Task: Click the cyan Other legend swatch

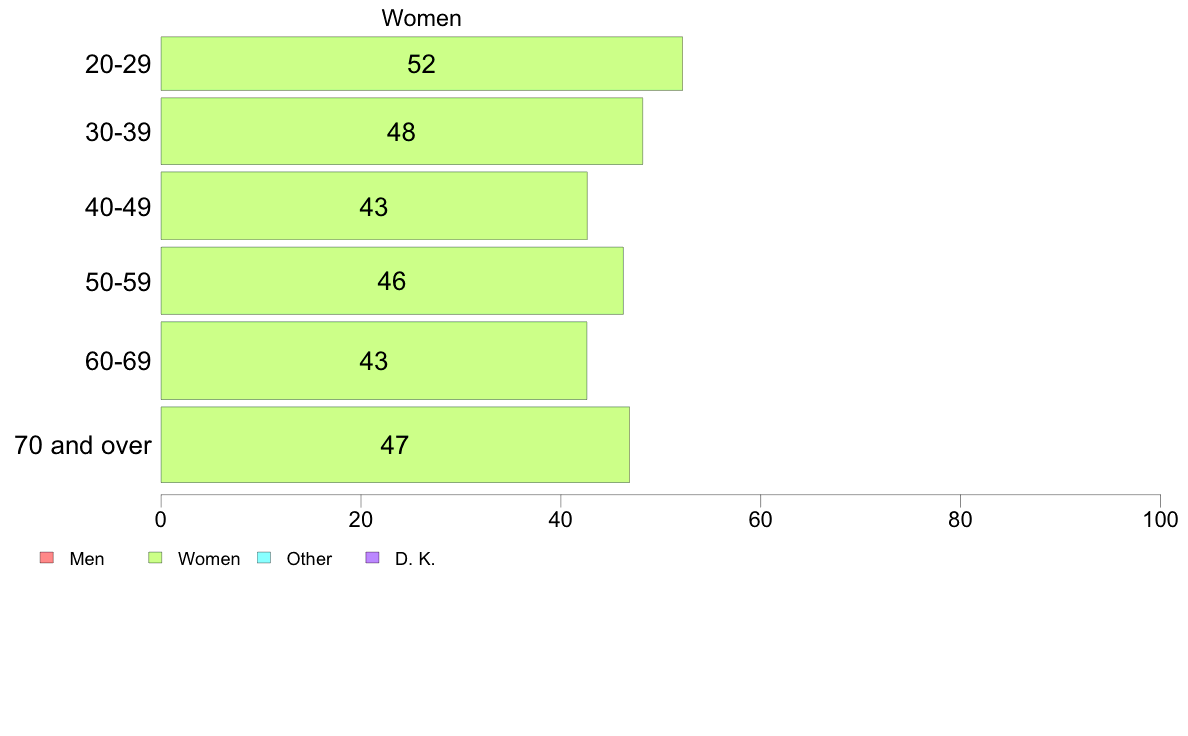Action: tap(264, 558)
